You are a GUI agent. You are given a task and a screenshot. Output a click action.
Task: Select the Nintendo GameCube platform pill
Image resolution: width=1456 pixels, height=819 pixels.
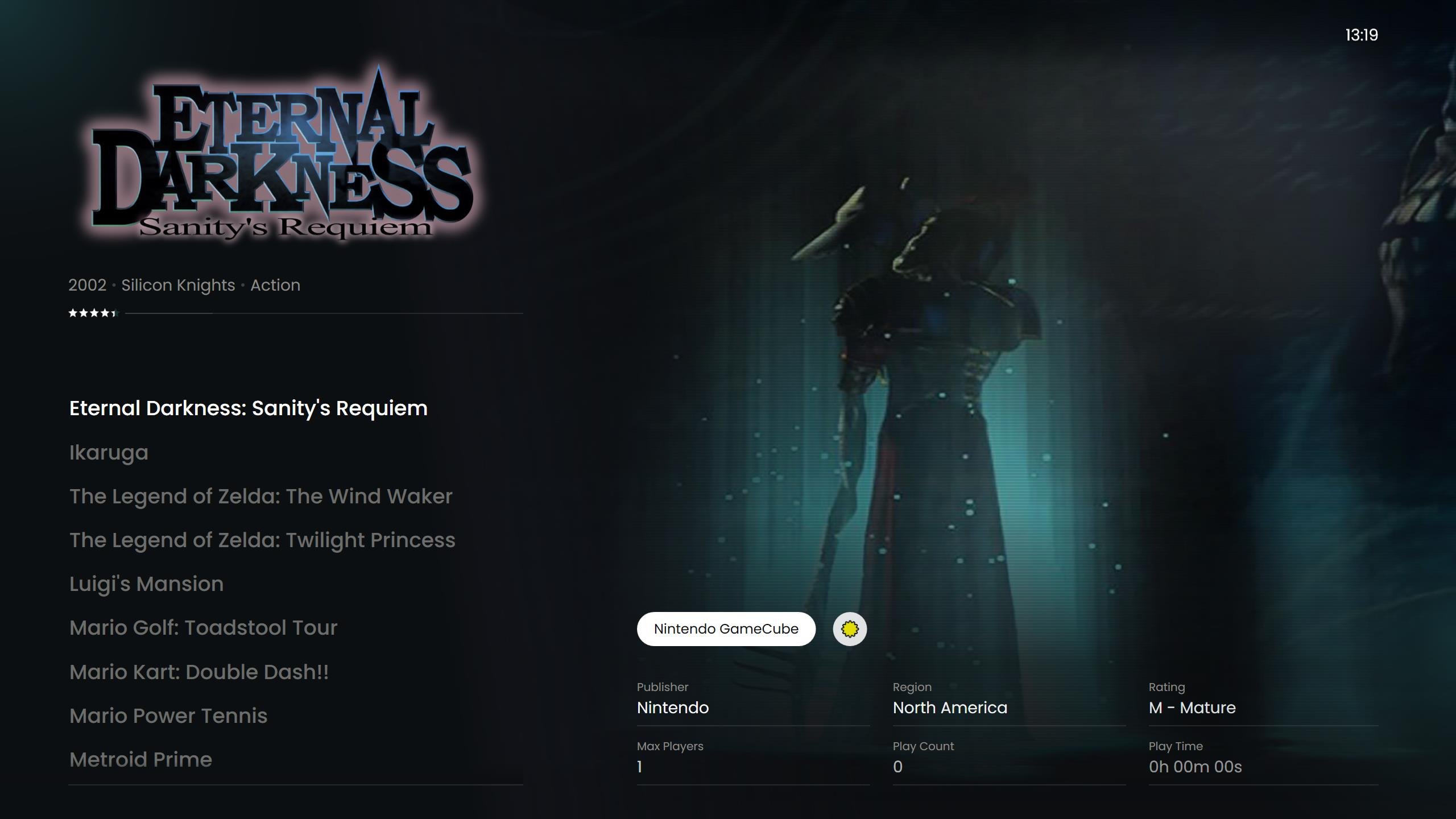(x=726, y=629)
